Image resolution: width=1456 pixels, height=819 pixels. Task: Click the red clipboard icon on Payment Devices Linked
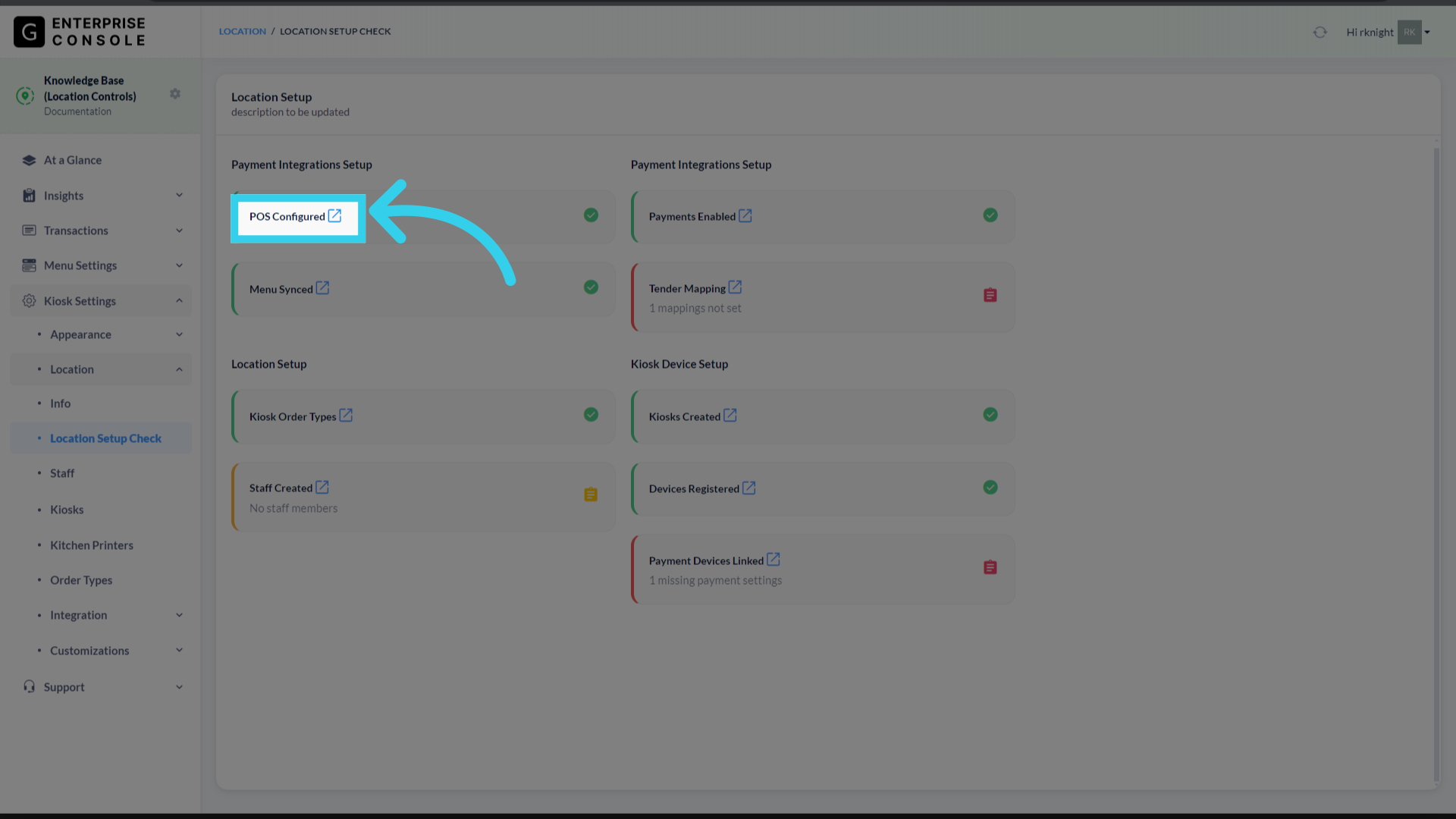990,567
